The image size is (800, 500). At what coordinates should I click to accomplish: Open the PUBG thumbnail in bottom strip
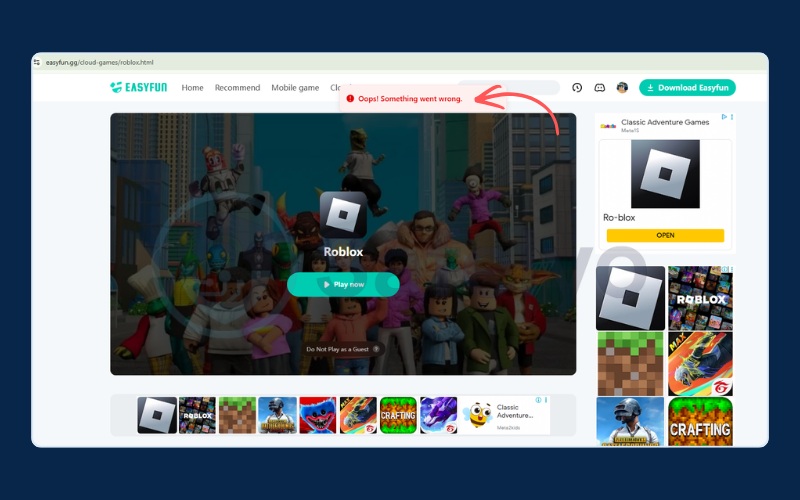(x=277, y=415)
